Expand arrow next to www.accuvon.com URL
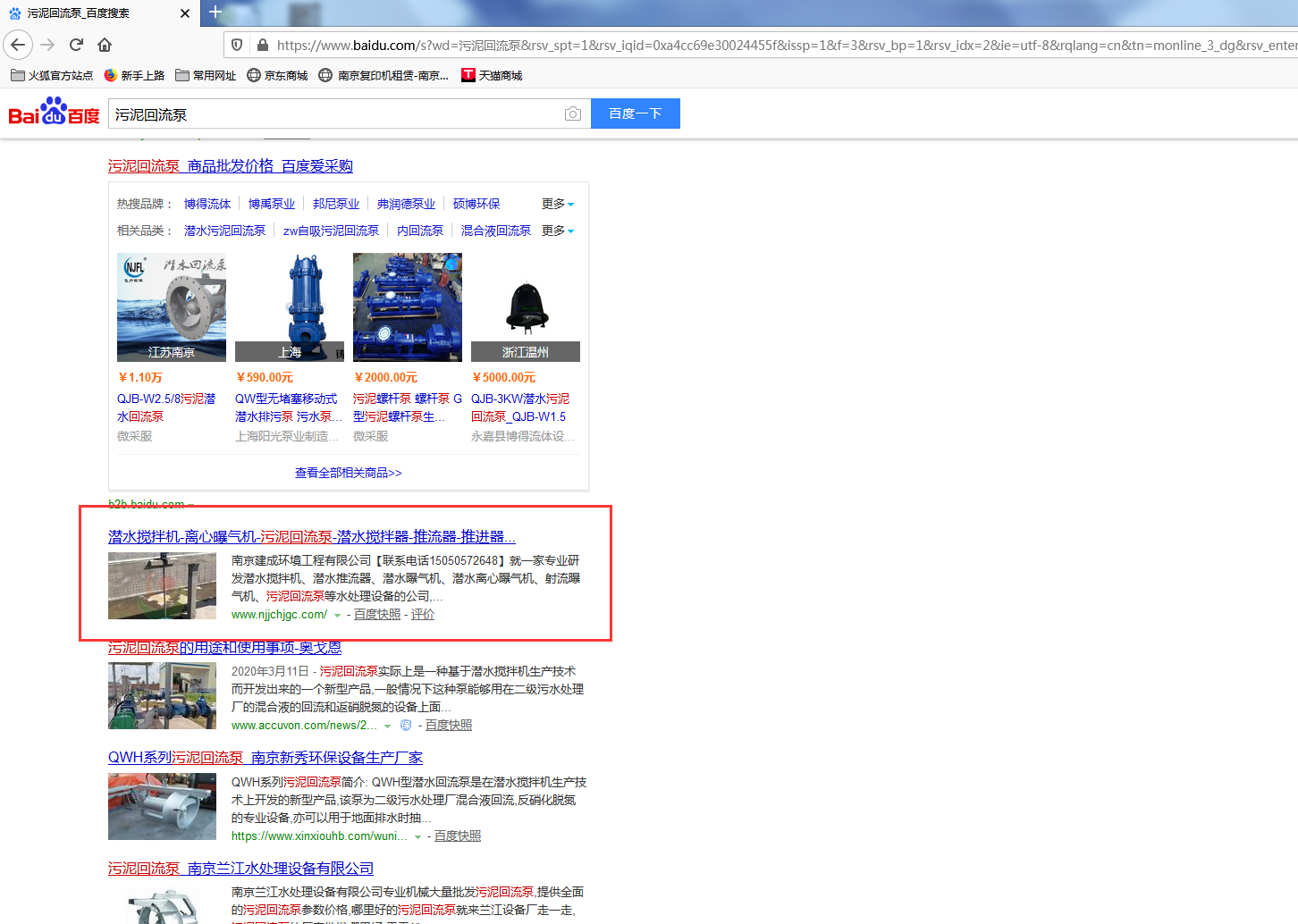This screenshot has width=1298, height=924. [x=387, y=726]
